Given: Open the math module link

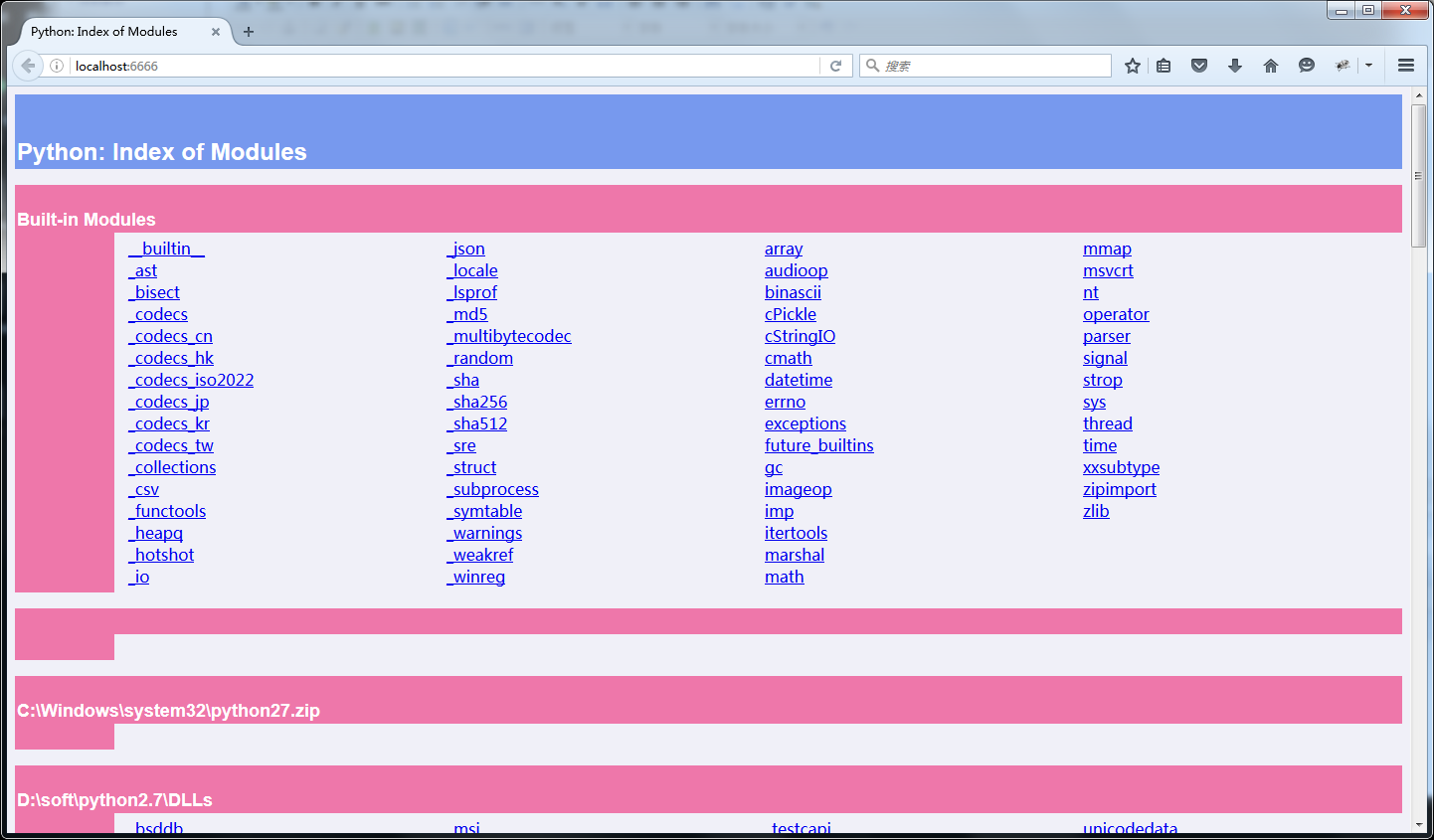Looking at the screenshot, I should (x=785, y=577).
